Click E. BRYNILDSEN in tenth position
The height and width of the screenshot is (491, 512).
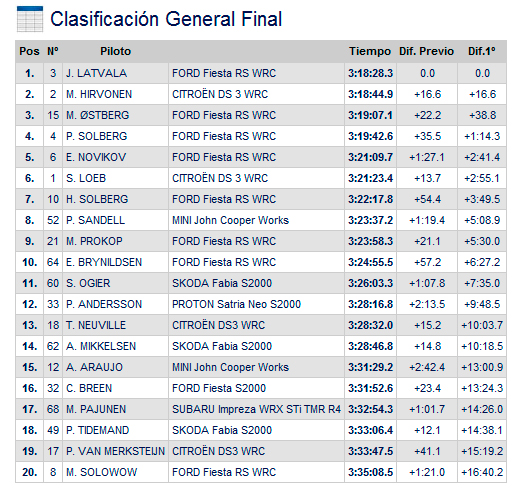click(104, 262)
